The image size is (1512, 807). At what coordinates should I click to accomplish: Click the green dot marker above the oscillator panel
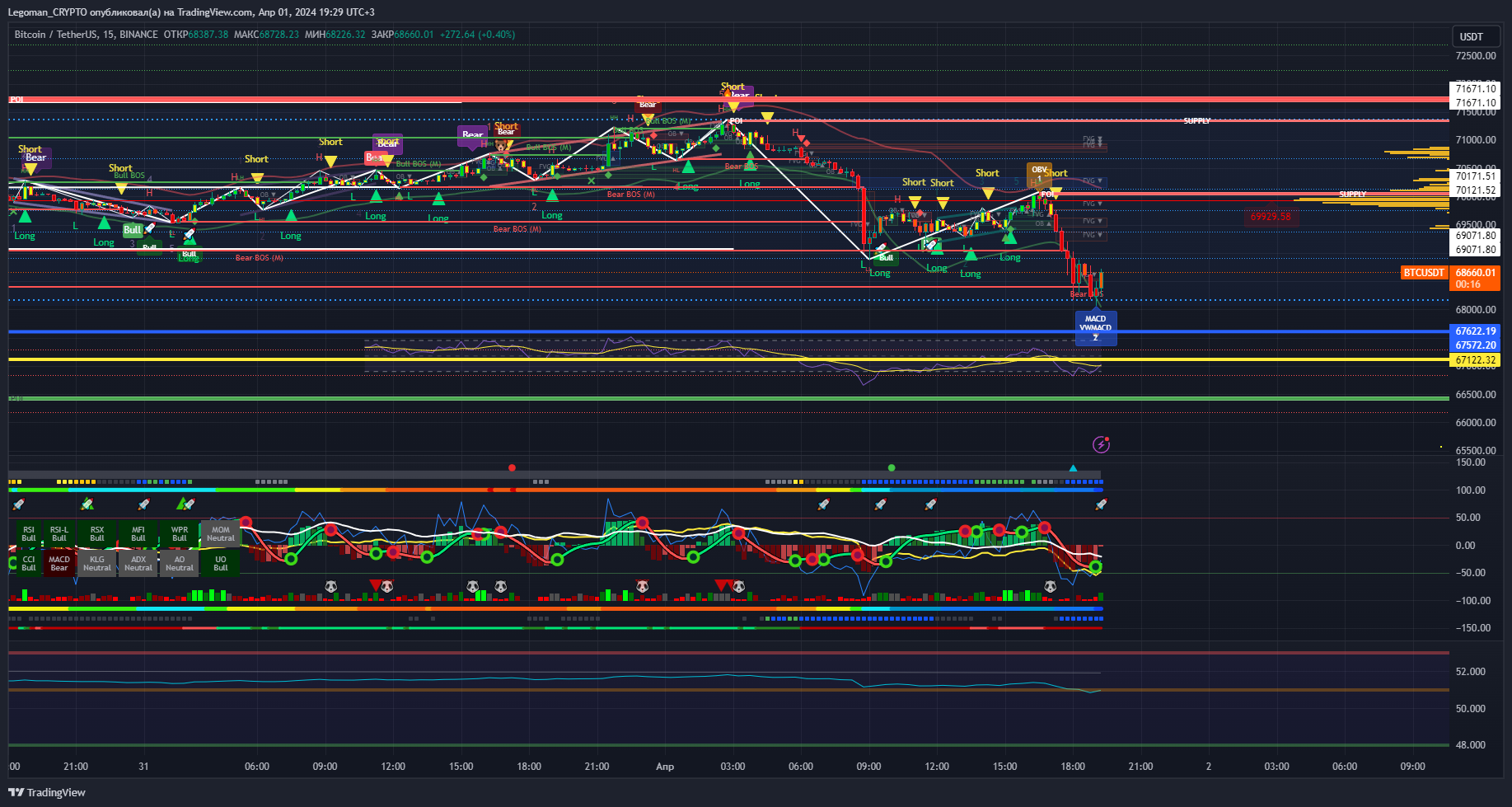pyautogui.click(x=891, y=467)
